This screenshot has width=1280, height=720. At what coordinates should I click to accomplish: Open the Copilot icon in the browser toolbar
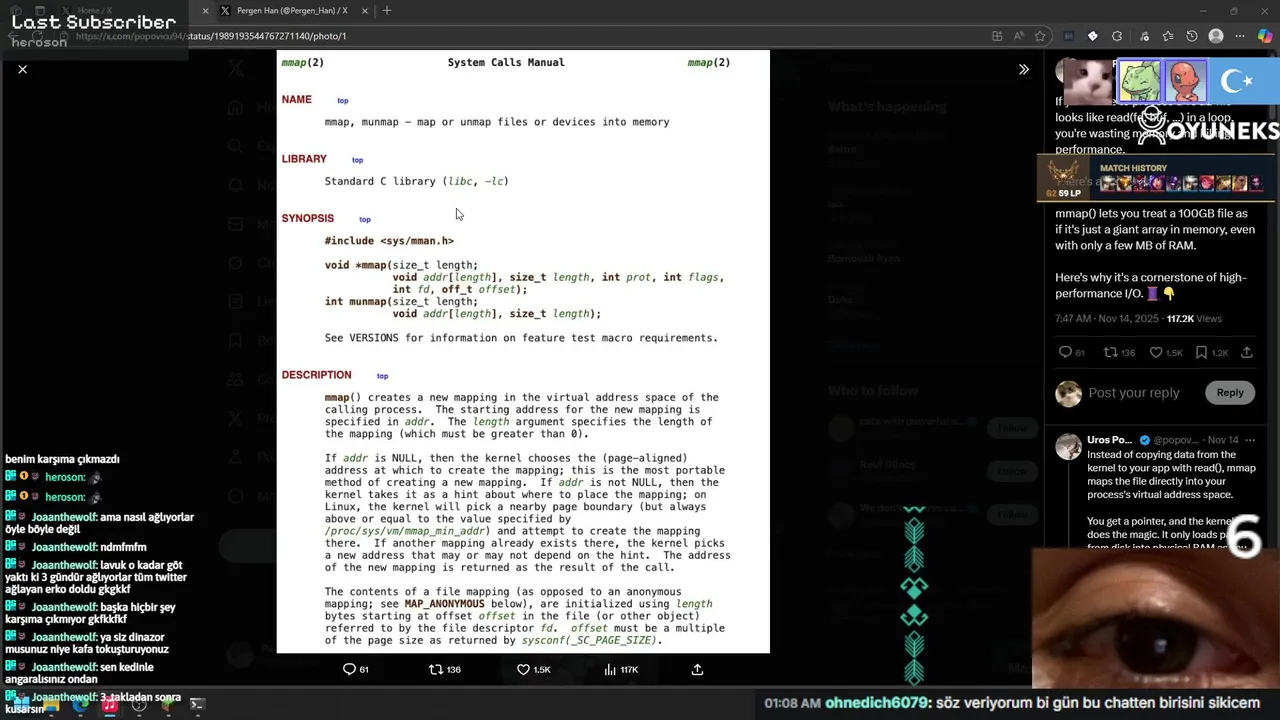pos(1265,36)
